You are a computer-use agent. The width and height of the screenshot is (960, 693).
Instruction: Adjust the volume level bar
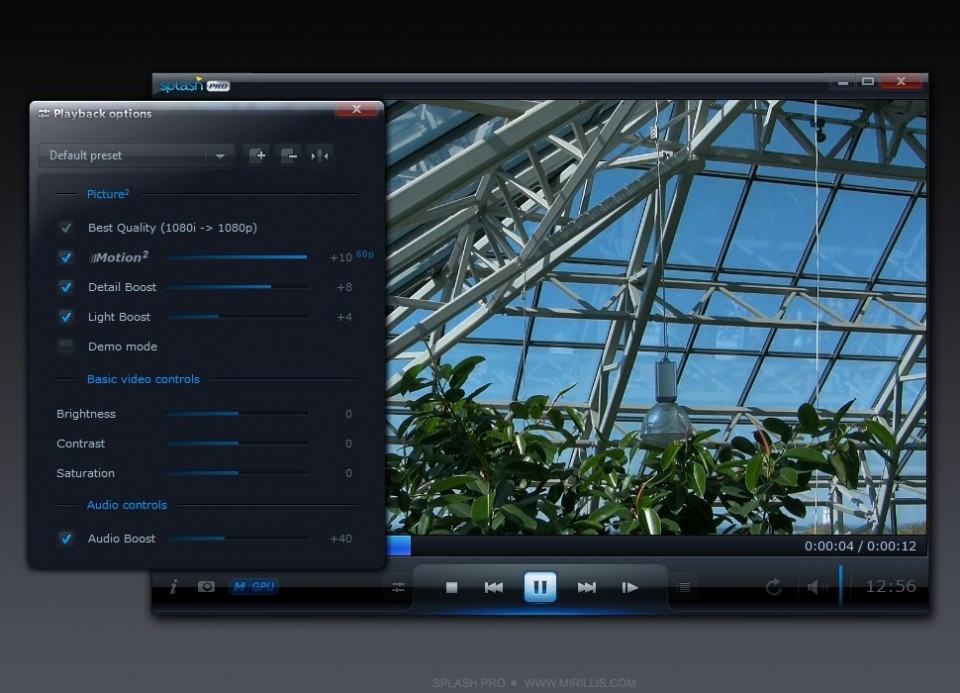click(841, 586)
